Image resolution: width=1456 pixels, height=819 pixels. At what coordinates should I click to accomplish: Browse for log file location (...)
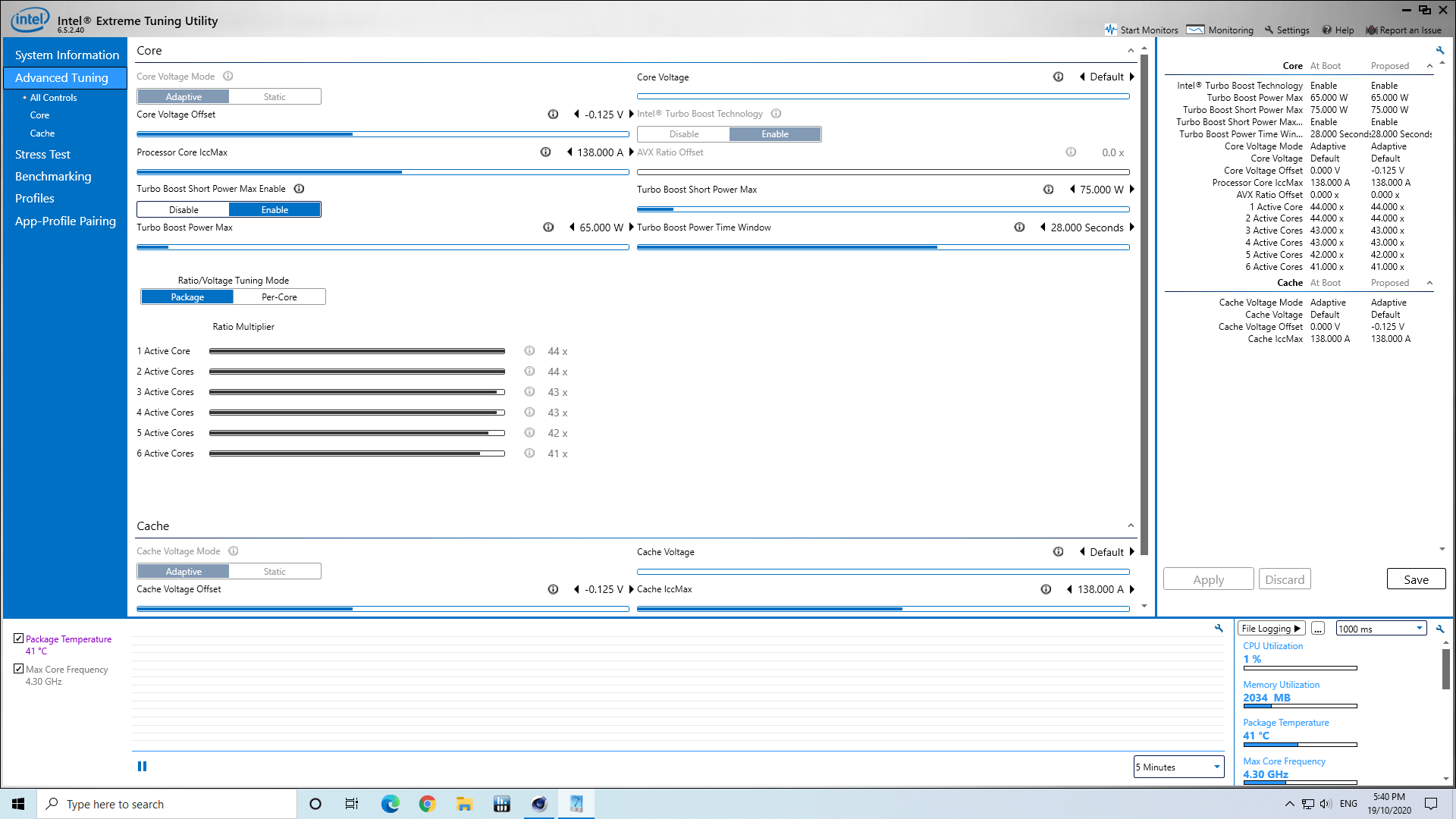tap(1318, 629)
